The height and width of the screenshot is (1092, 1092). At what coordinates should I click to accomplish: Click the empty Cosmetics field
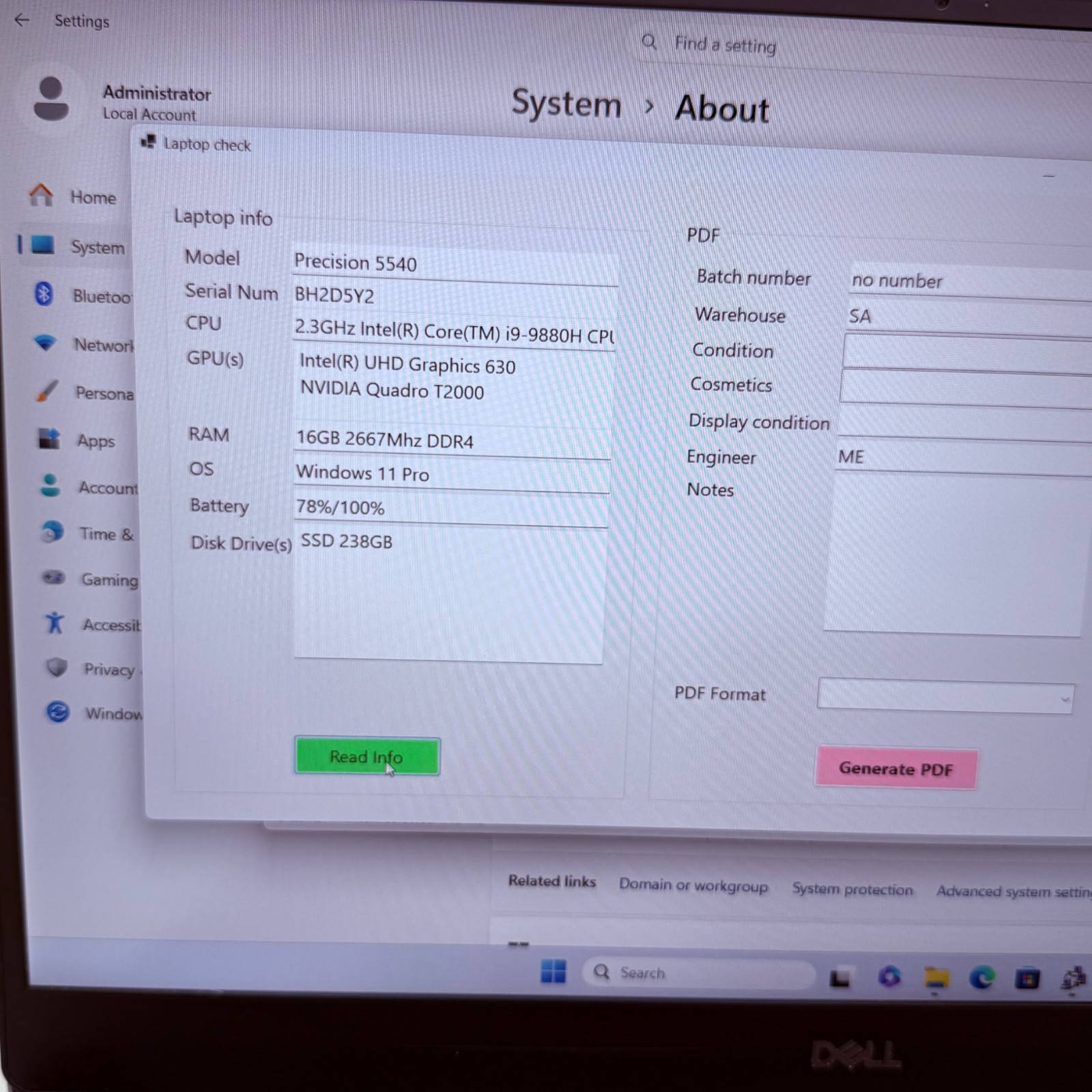tap(966, 389)
